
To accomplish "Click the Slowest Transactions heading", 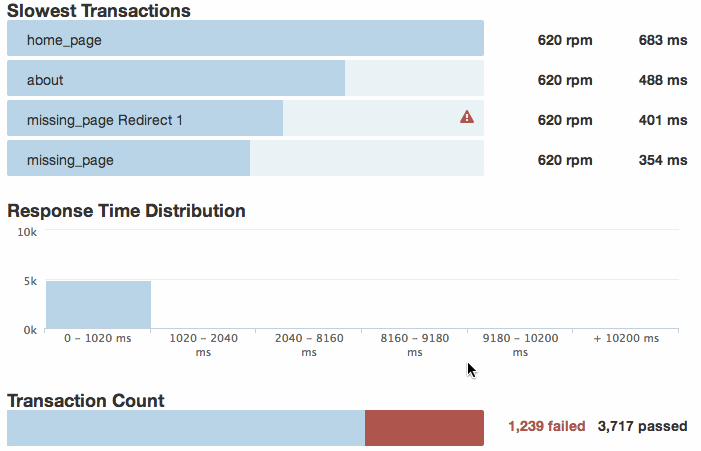I will click(x=99, y=11).
